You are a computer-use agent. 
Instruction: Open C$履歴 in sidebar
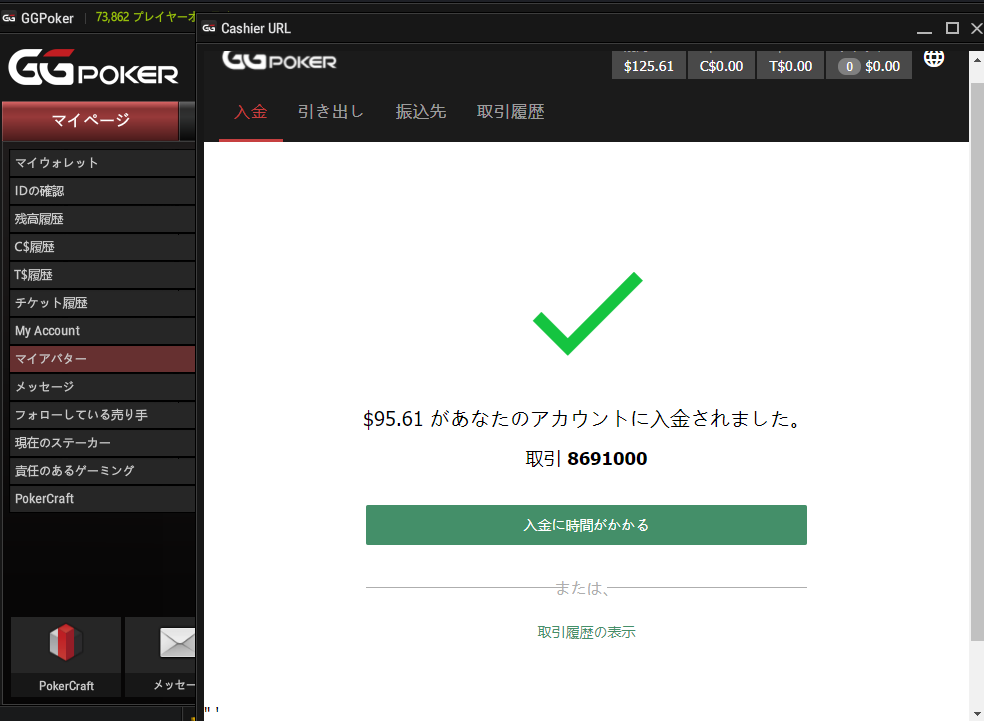click(102, 247)
